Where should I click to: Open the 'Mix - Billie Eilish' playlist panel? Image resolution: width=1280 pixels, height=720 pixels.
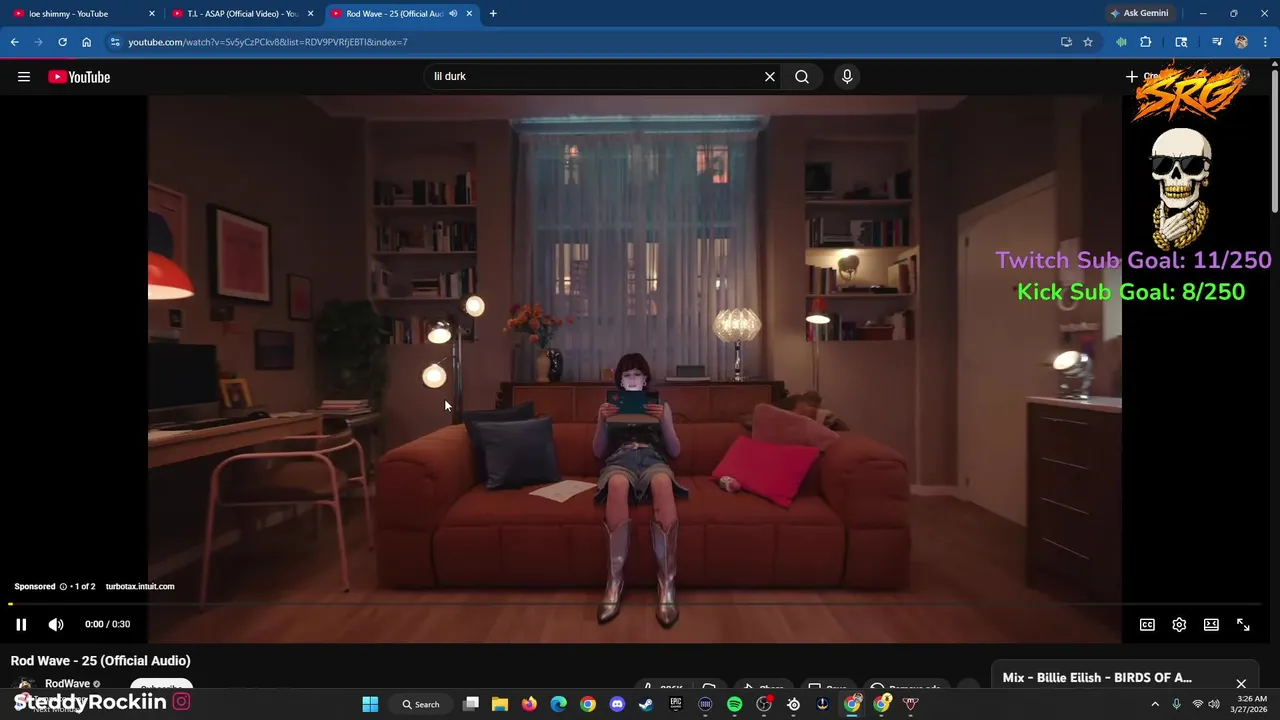(x=1097, y=678)
